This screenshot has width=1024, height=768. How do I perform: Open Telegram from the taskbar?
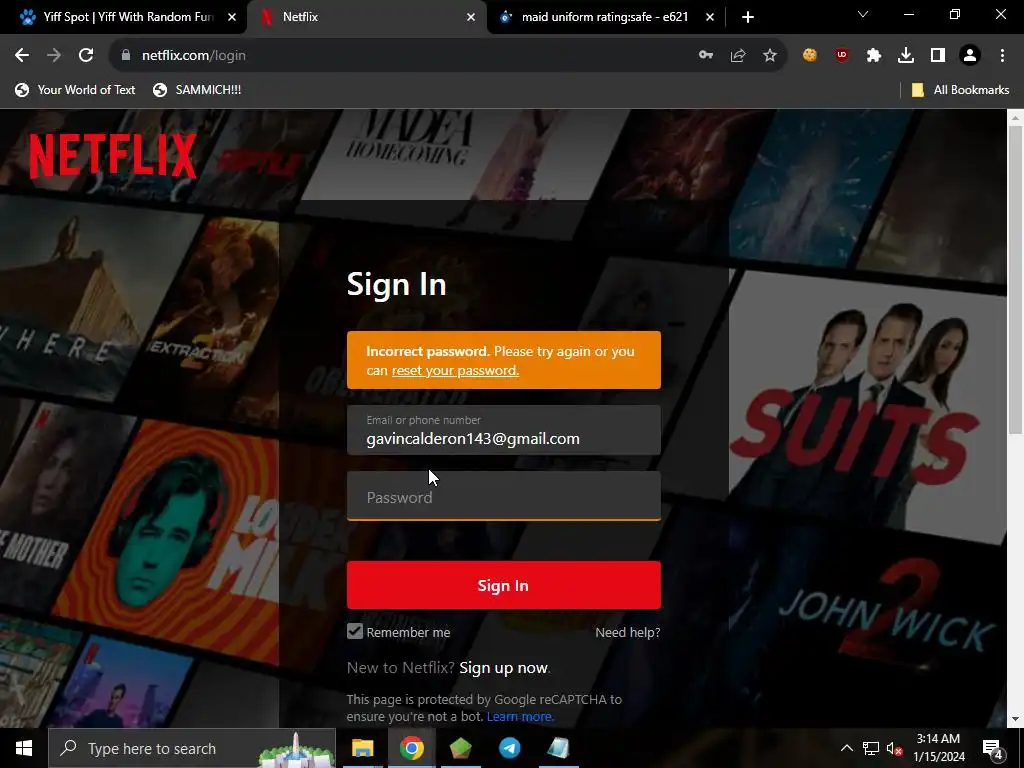pos(509,748)
